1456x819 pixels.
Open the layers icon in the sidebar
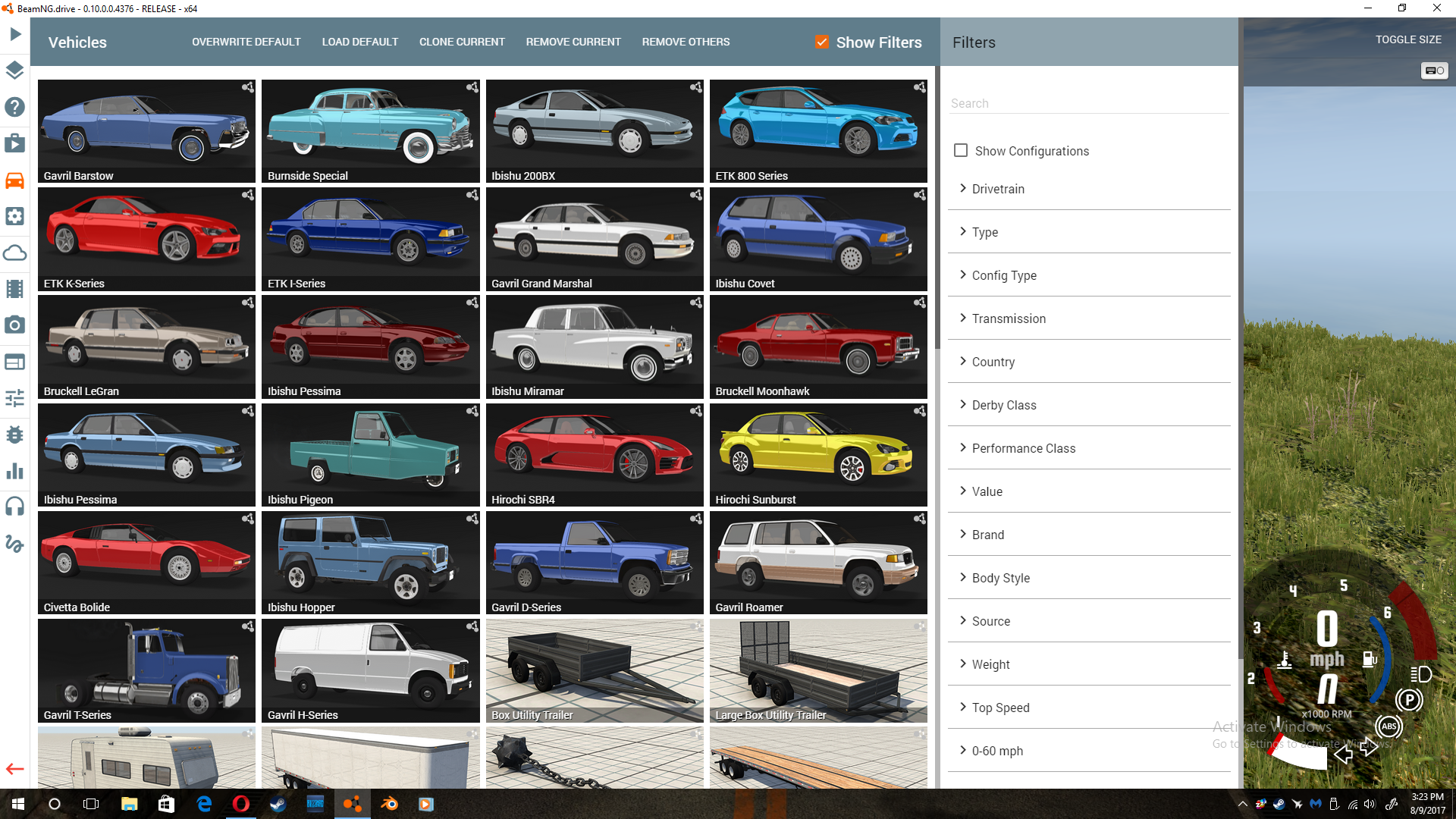(15, 71)
